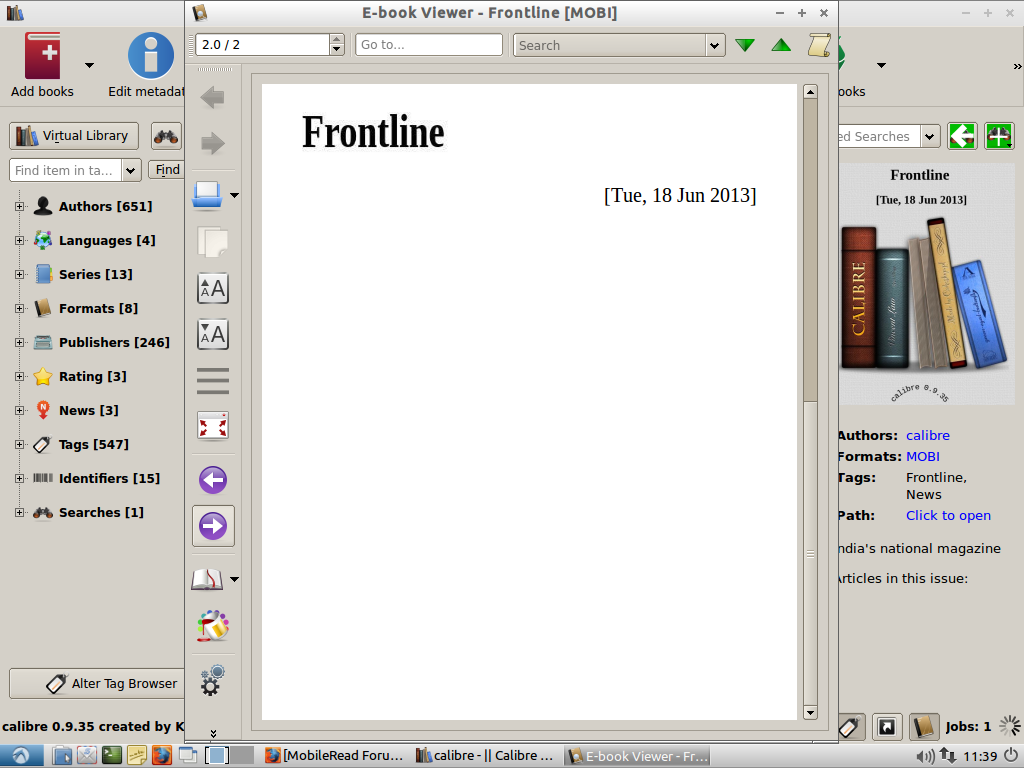Click the Virtual Library button
Viewport: 1024px width, 768px height.
(x=74, y=136)
